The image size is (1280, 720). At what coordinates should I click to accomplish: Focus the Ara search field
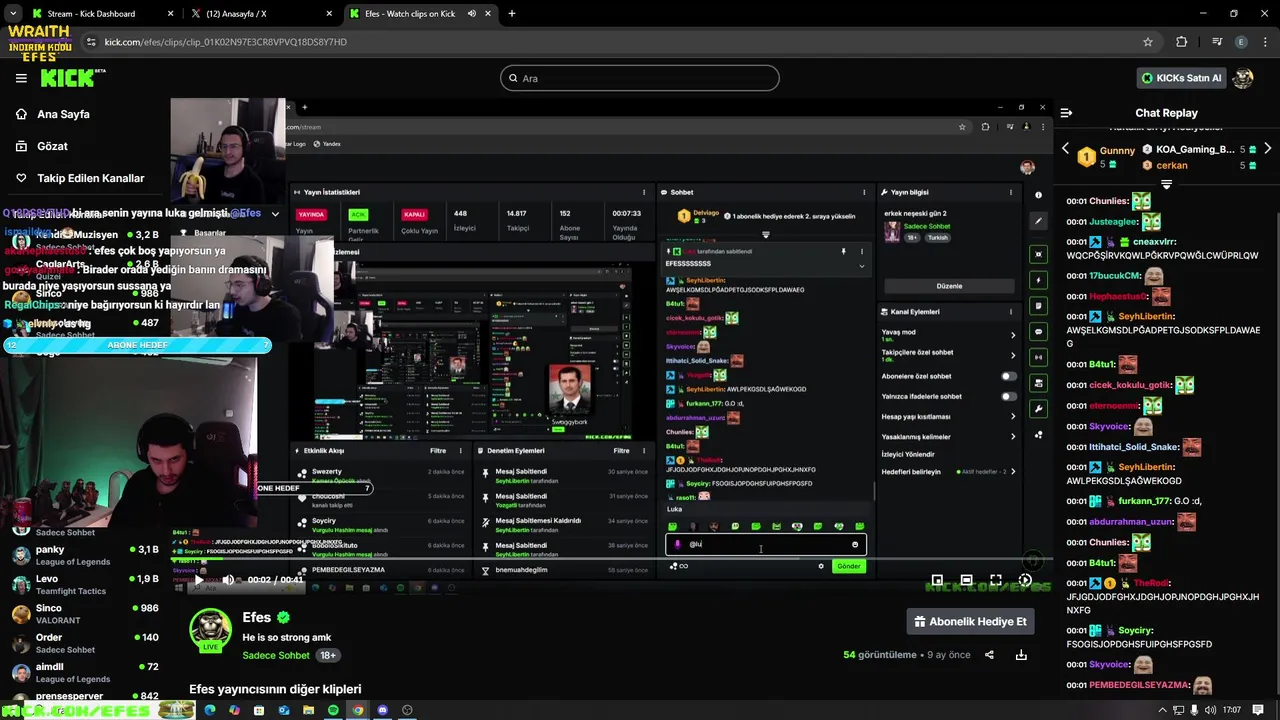[640, 78]
